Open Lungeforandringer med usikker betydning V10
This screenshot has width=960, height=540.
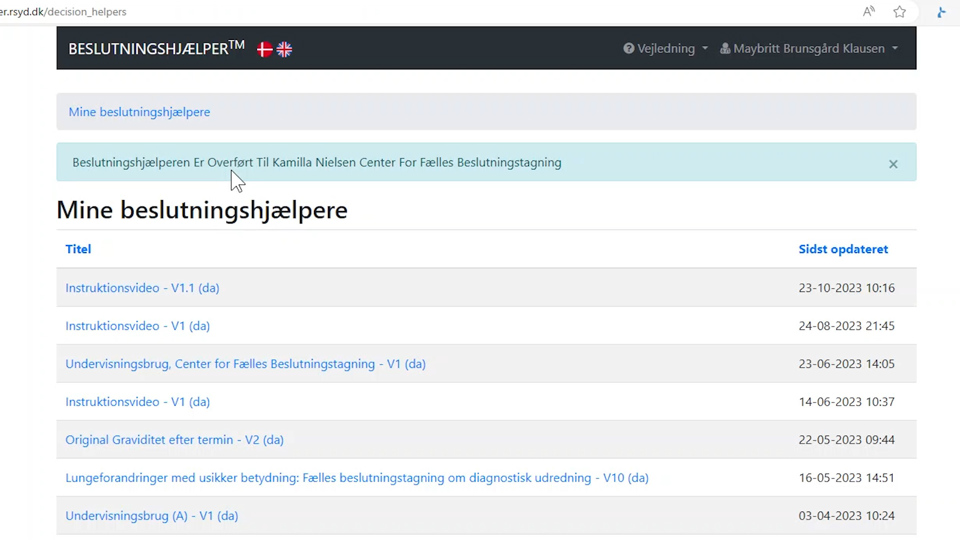coord(357,478)
